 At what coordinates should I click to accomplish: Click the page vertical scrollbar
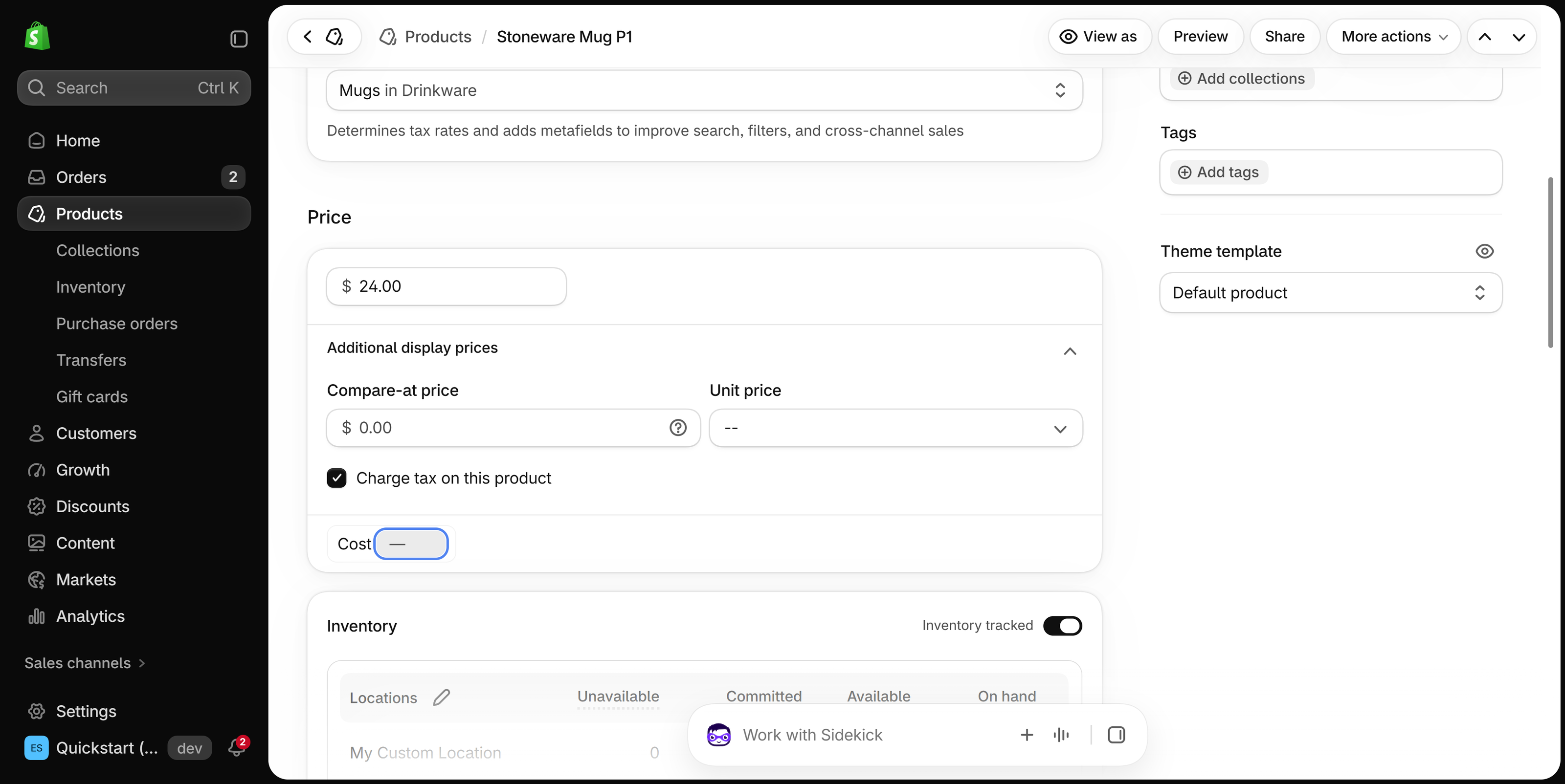pyautogui.click(x=1551, y=262)
